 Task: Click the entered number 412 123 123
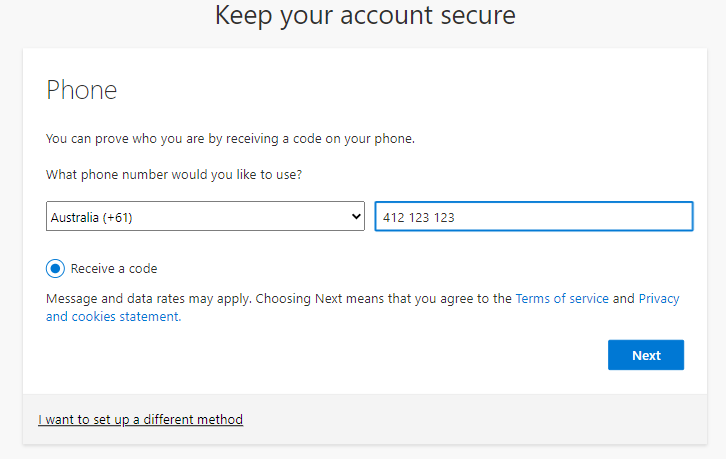[420, 217]
